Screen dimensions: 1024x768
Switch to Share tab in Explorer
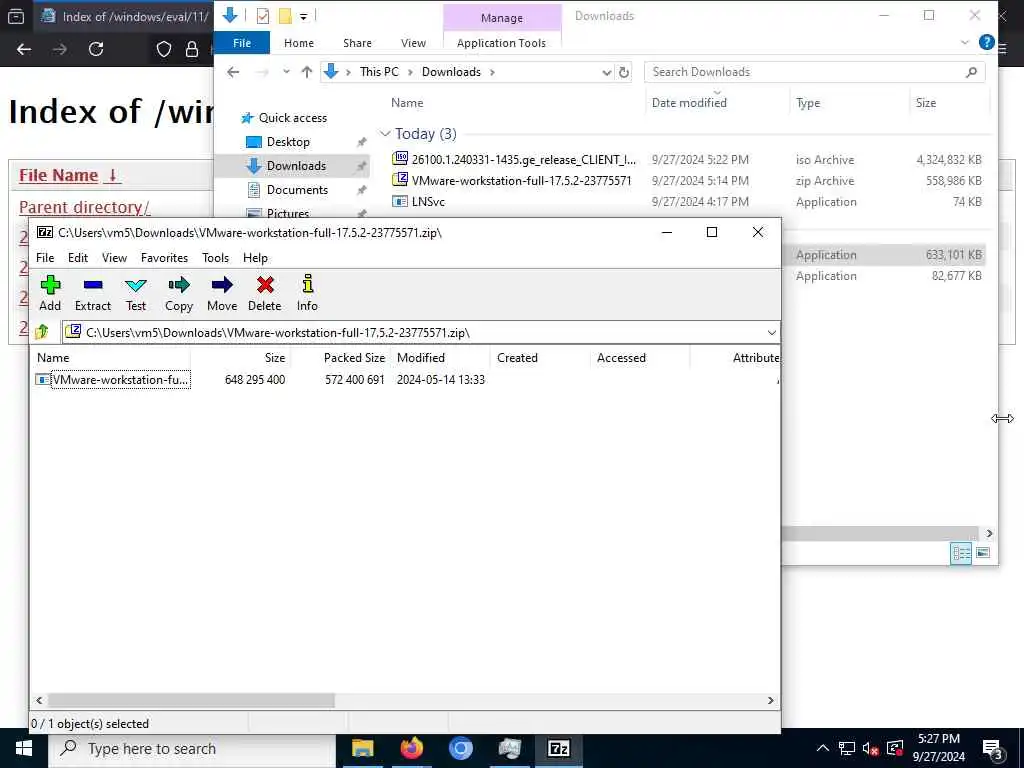tap(357, 43)
